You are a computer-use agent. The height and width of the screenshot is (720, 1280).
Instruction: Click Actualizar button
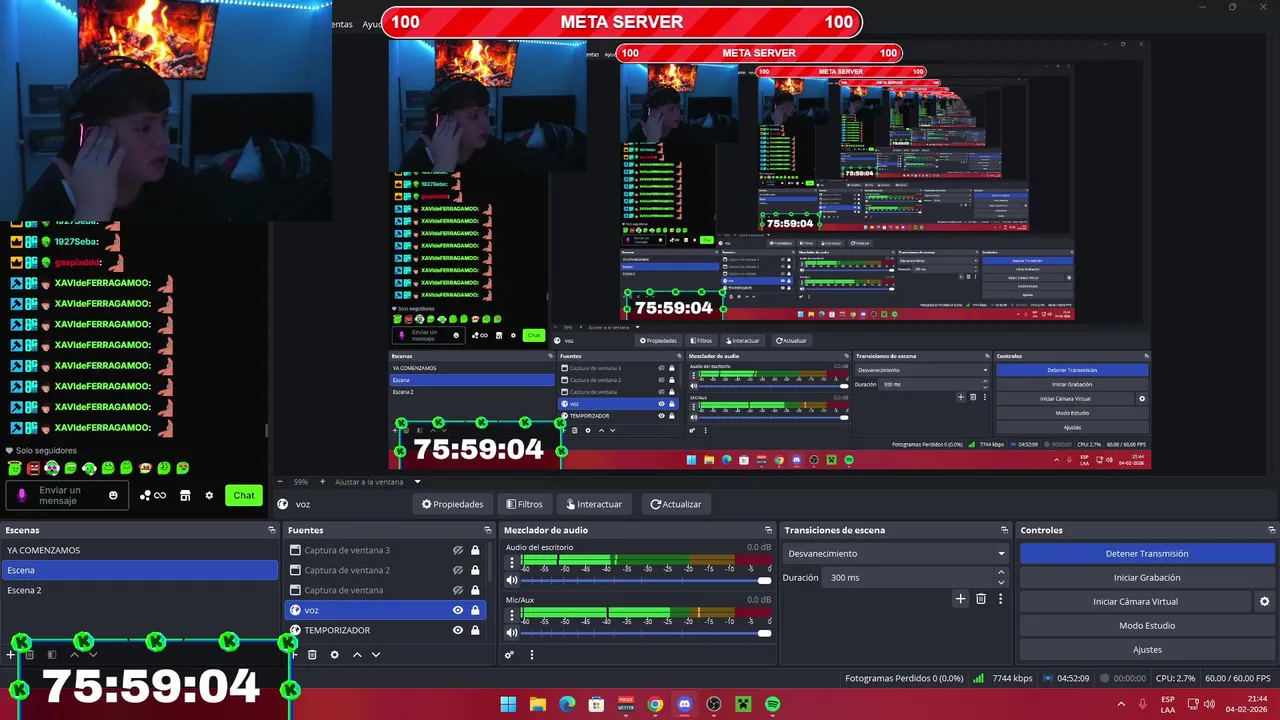(676, 504)
